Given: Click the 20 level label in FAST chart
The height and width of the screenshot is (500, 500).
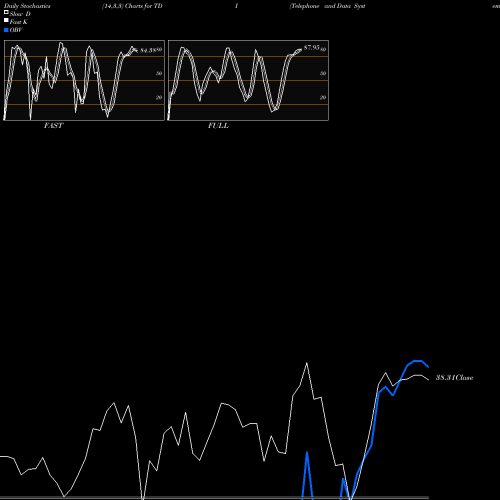Looking at the screenshot, I should pyautogui.click(x=159, y=97).
